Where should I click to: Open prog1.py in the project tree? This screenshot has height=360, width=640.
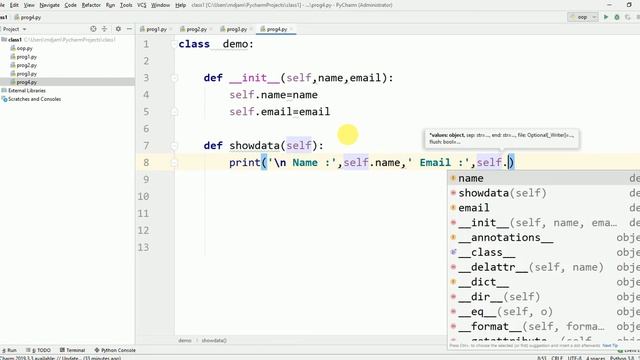point(27,57)
